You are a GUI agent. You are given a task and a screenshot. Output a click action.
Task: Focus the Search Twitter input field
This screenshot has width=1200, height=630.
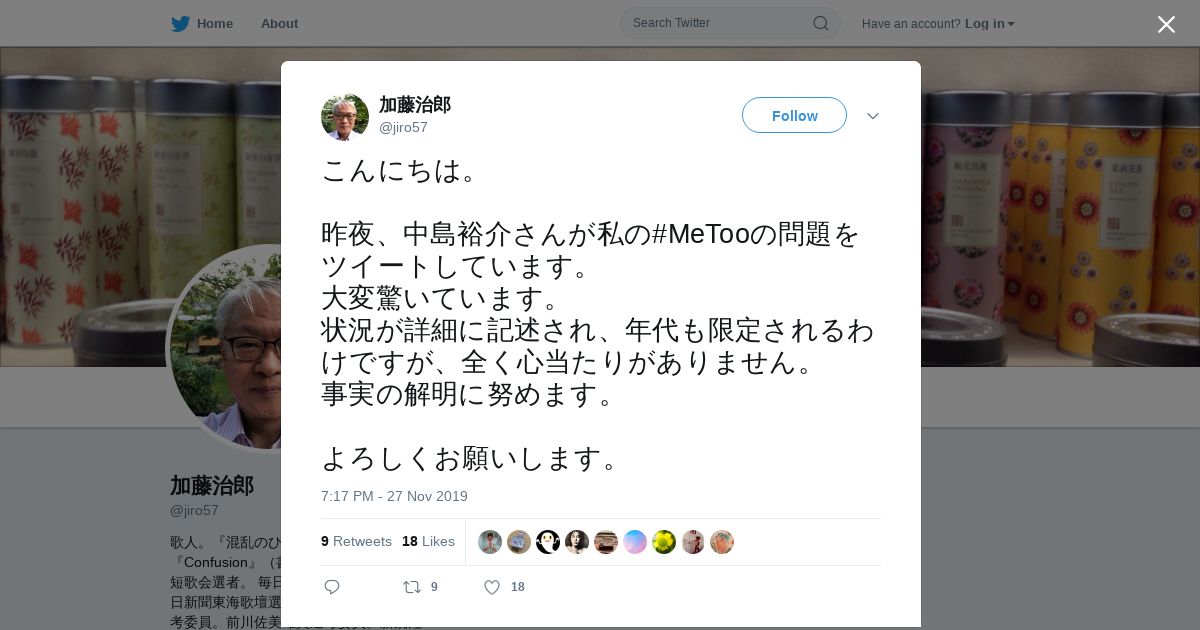[720, 23]
